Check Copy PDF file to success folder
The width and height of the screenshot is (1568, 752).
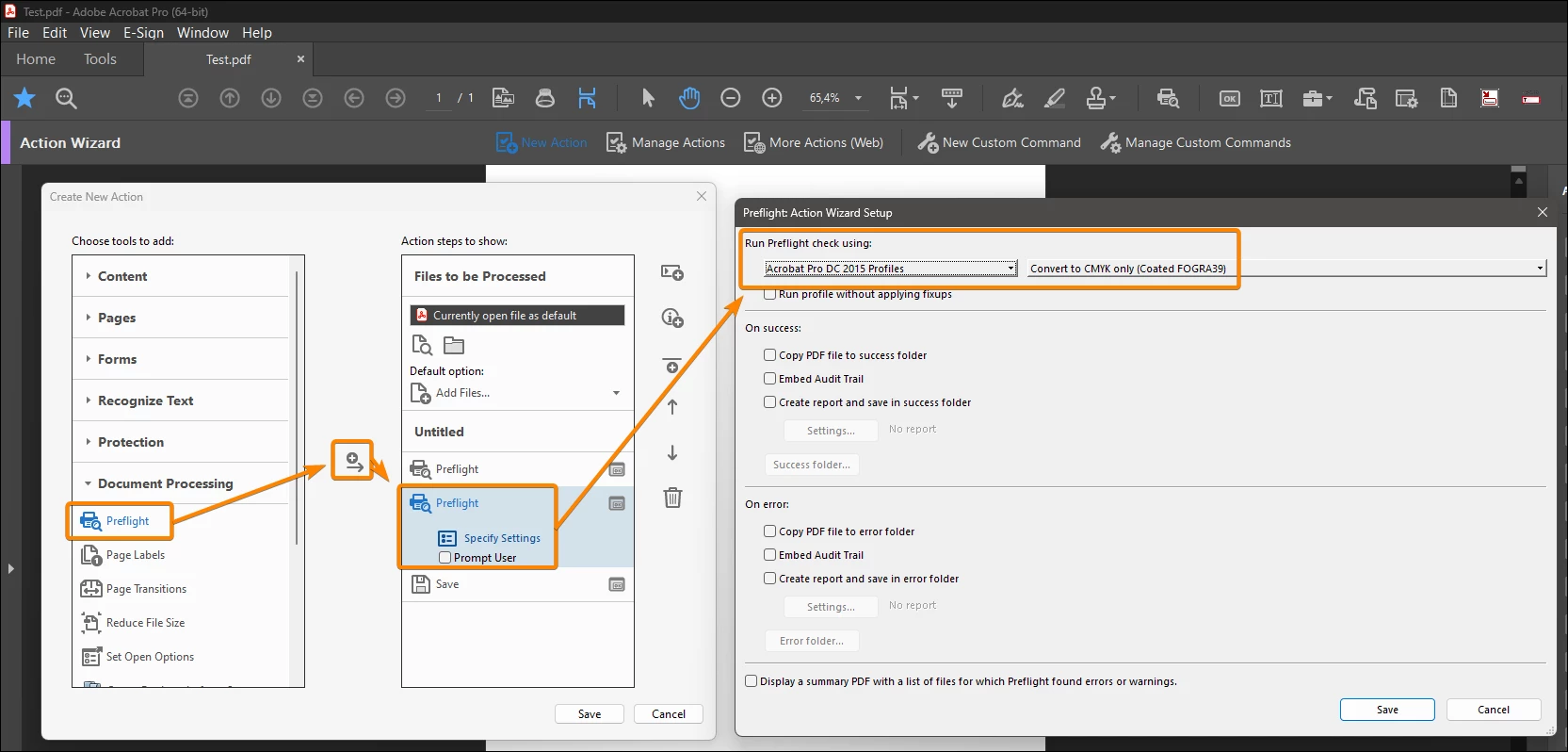click(x=770, y=355)
